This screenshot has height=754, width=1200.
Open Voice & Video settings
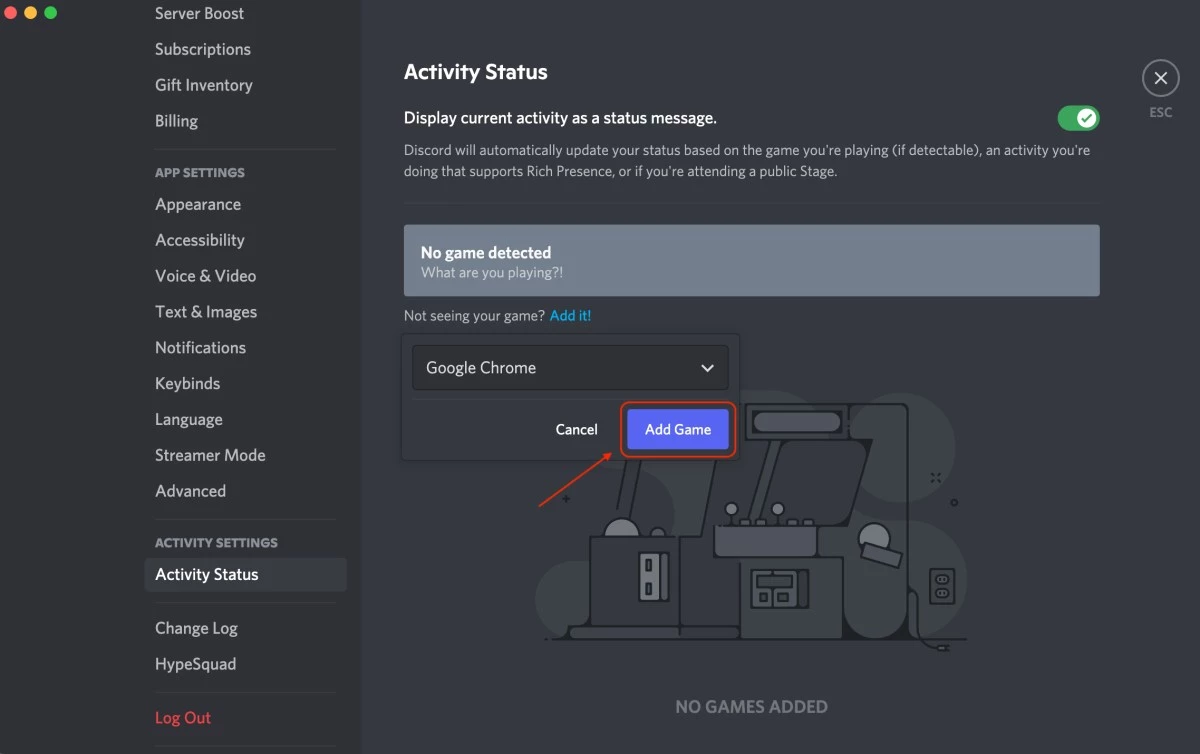pos(206,277)
